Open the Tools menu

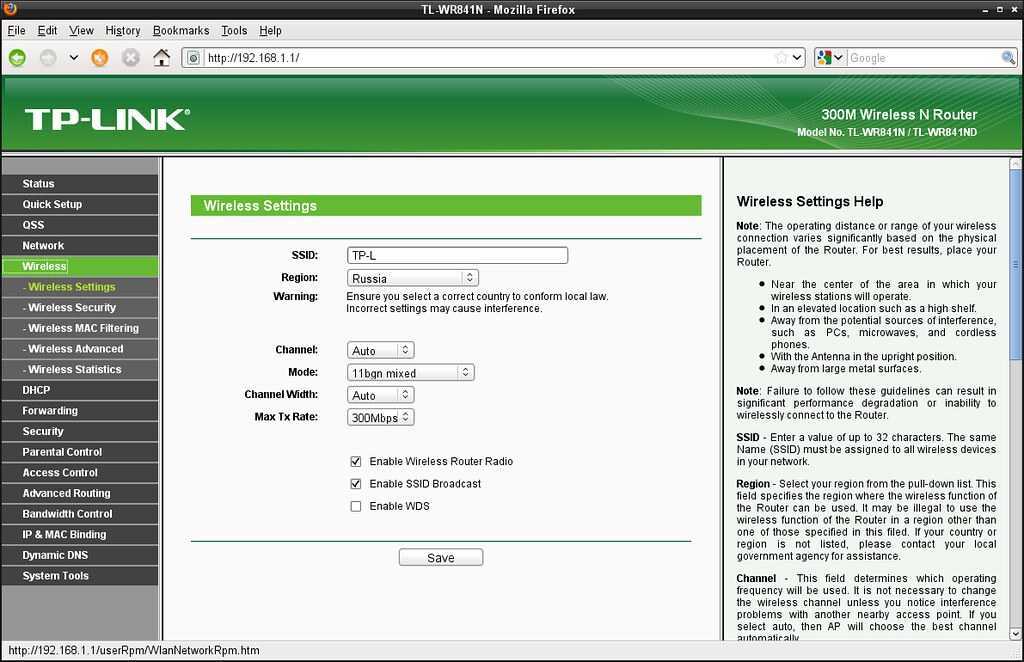(234, 31)
